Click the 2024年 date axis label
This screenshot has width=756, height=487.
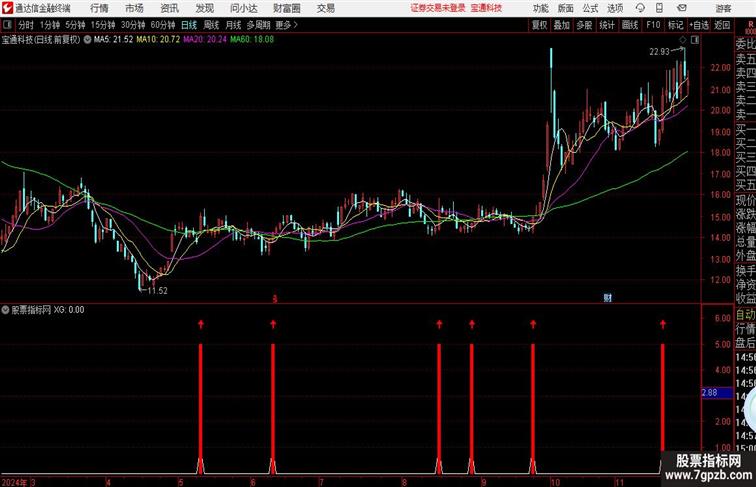pos(14,482)
